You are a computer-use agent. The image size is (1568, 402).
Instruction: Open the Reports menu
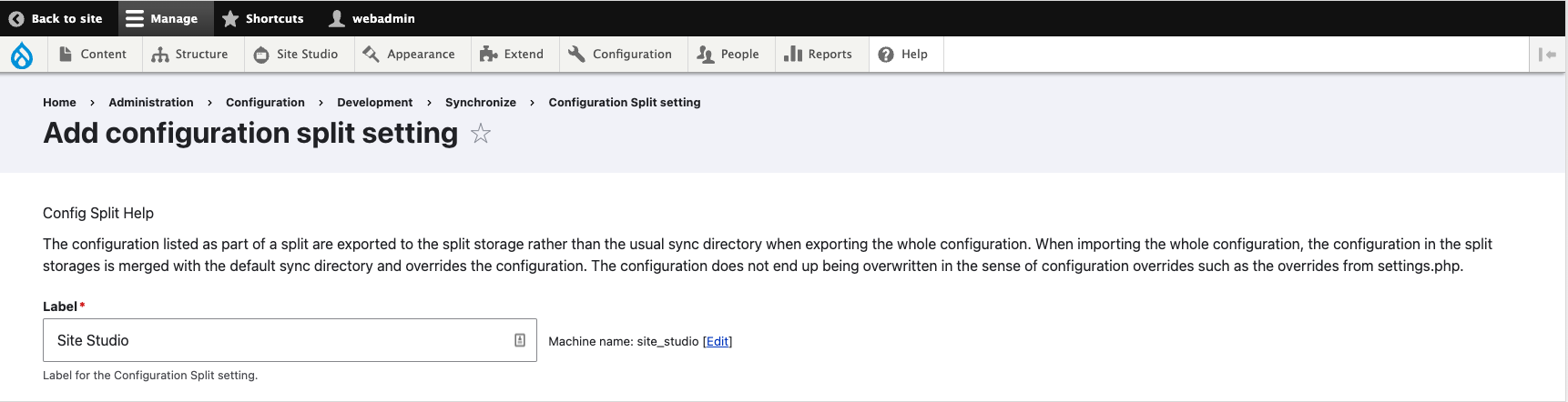(818, 55)
